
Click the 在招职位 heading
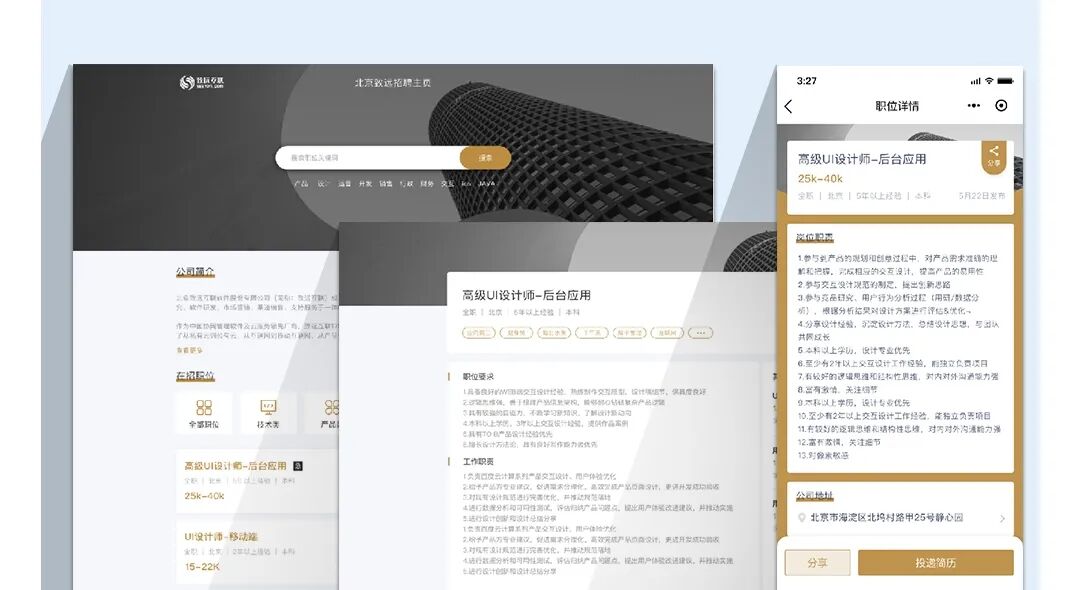coord(195,375)
